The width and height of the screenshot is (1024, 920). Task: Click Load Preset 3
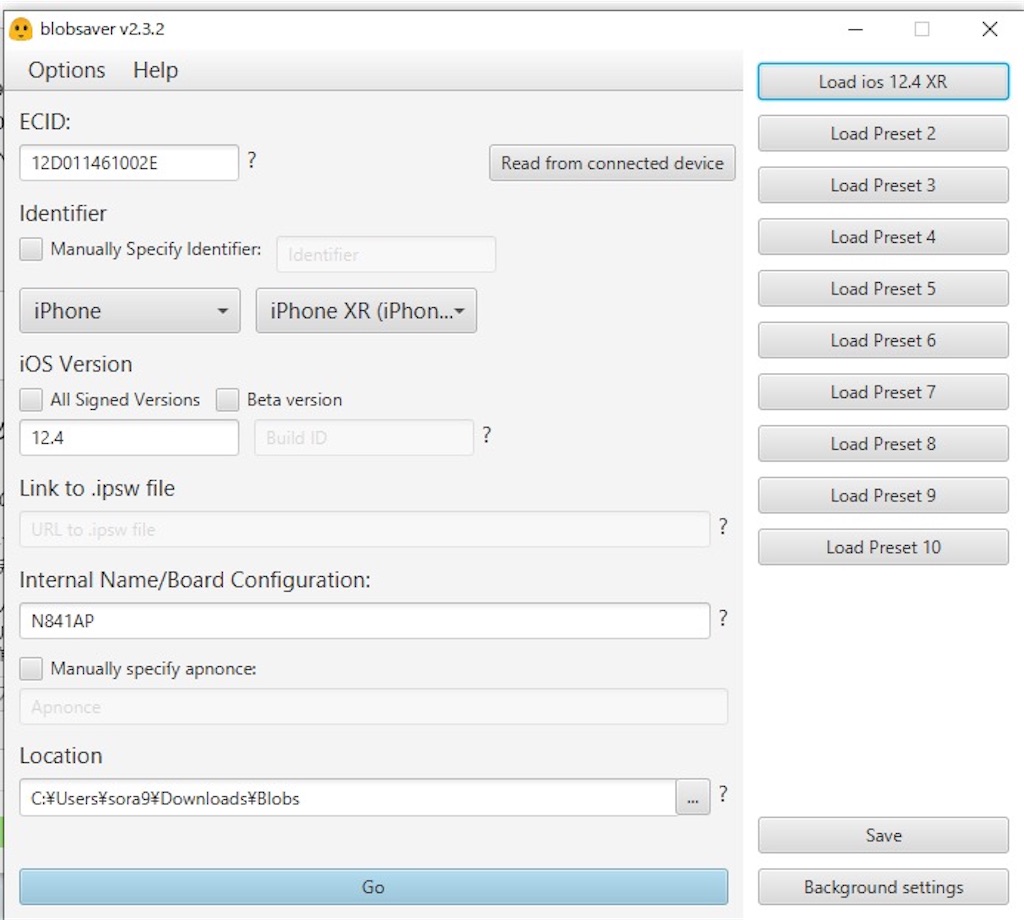coord(883,185)
